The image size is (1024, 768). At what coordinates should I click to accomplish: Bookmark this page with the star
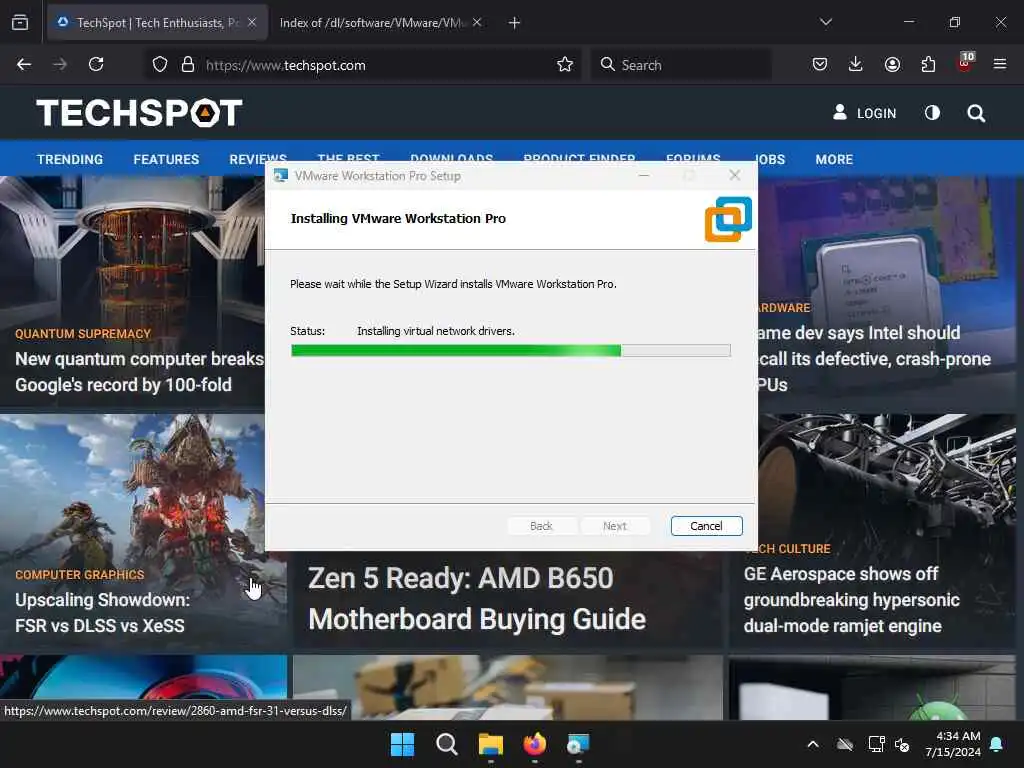point(565,65)
